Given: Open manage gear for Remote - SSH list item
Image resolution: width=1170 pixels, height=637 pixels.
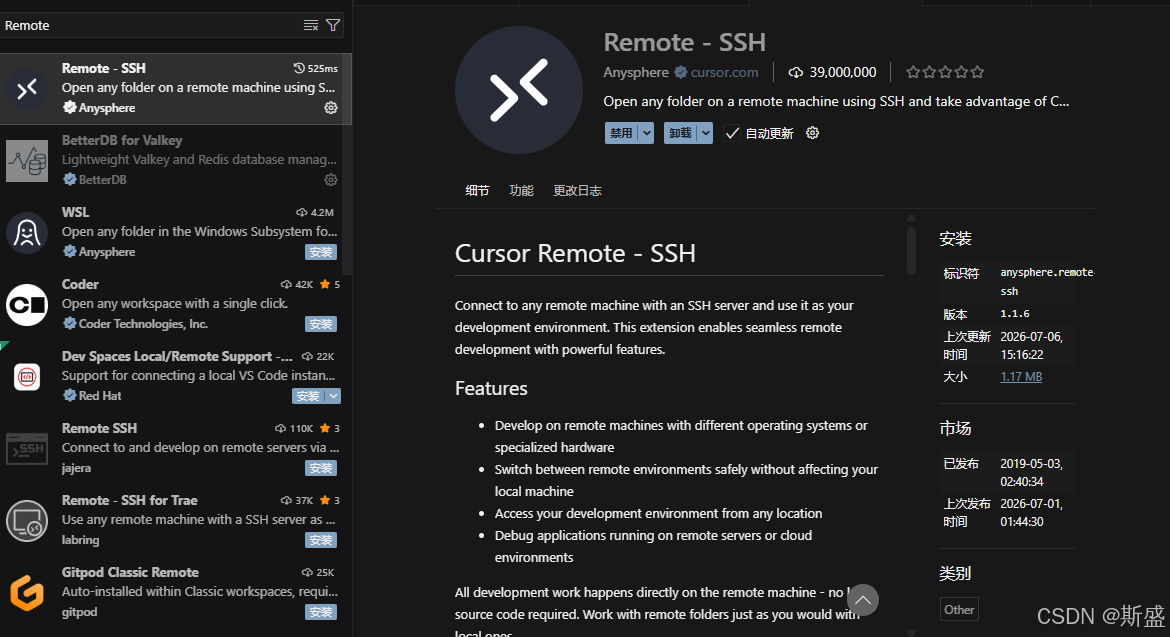Looking at the screenshot, I should pos(331,108).
